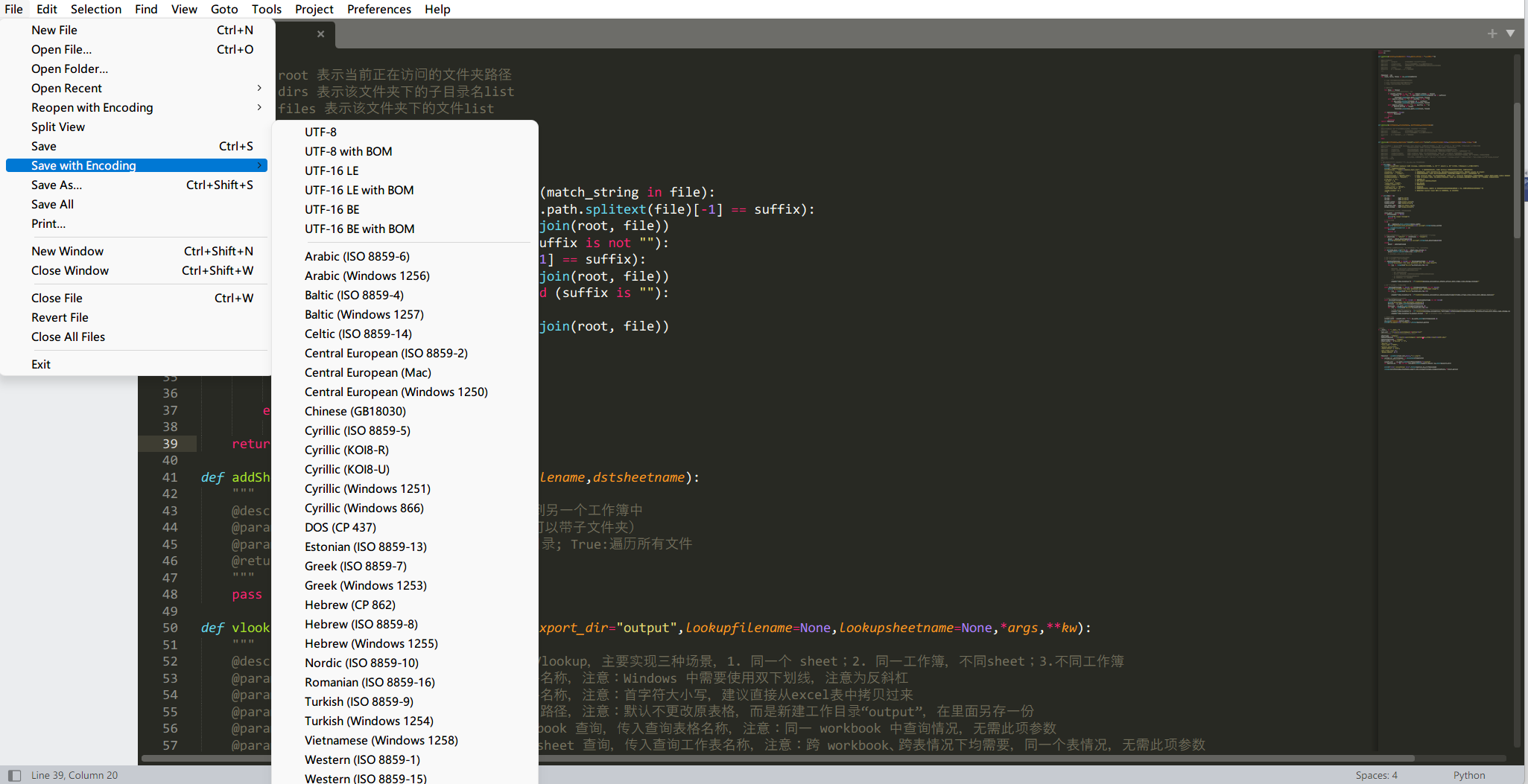The height and width of the screenshot is (784, 1528).
Task: Select Close File menu entry
Action: coord(137,298)
